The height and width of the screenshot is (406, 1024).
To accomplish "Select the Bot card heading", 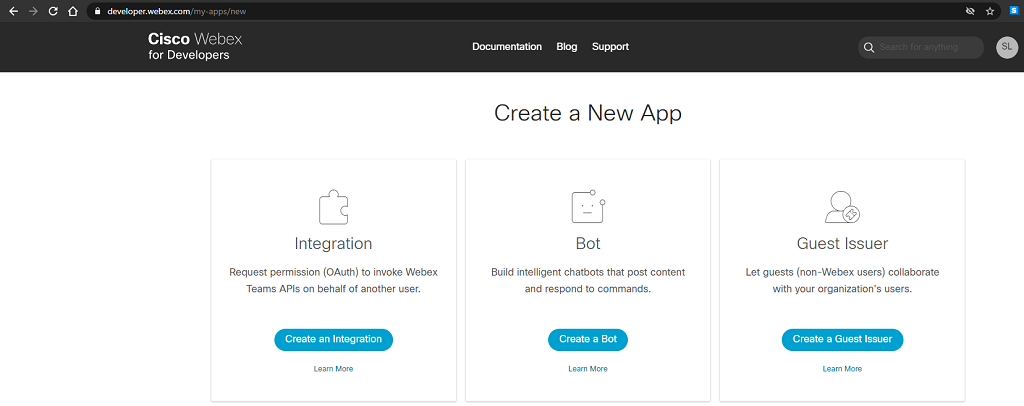I will [588, 244].
